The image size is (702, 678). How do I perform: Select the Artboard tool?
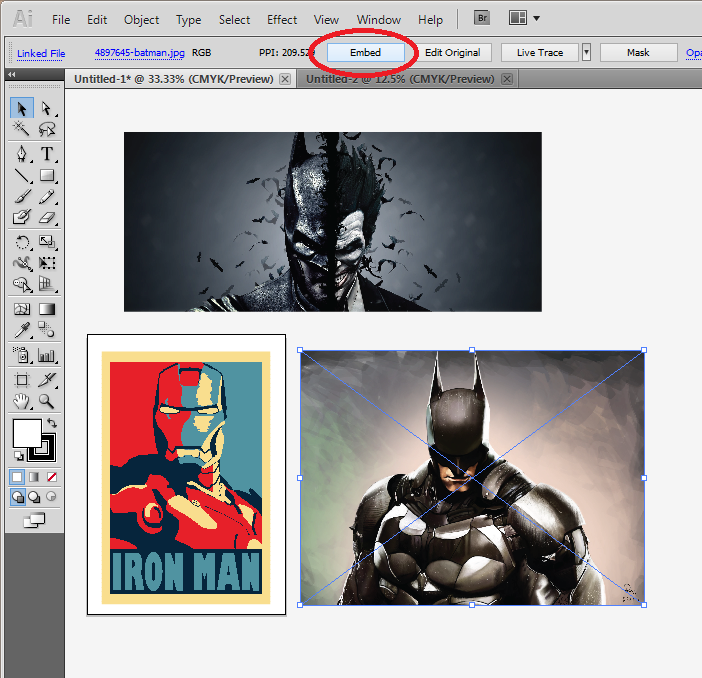pyautogui.click(x=21, y=380)
